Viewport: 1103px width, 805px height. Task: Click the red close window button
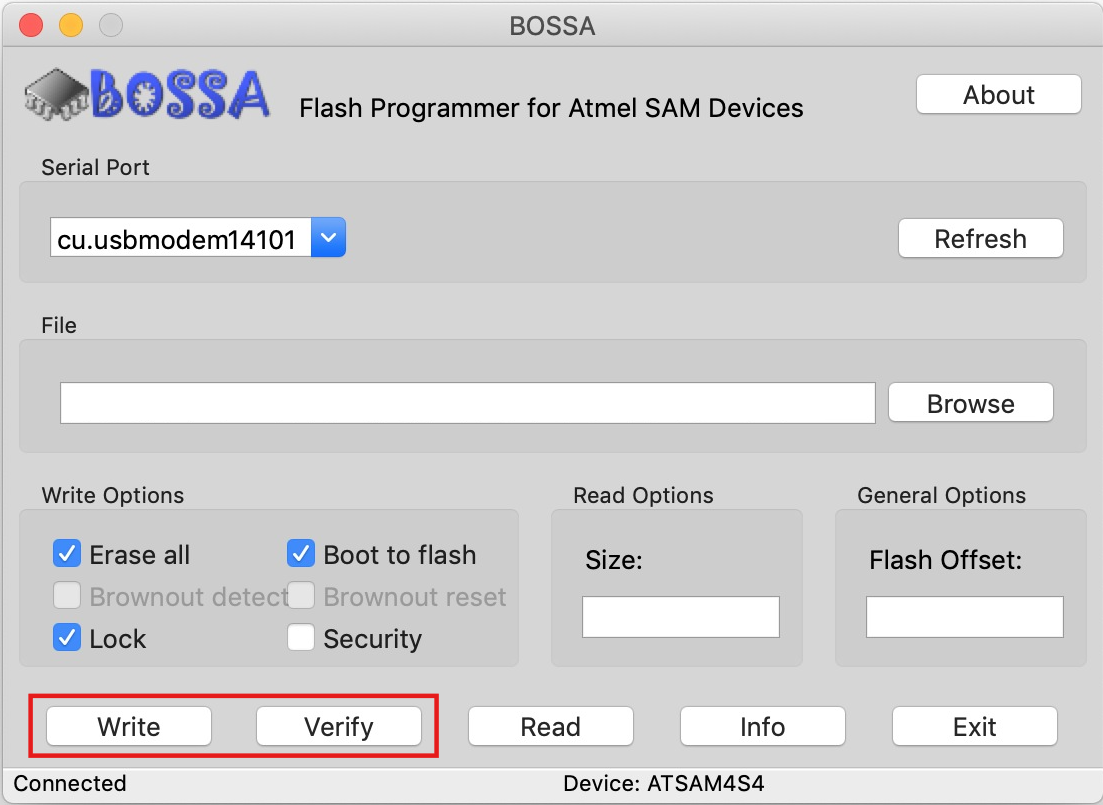[x=31, y=25]
